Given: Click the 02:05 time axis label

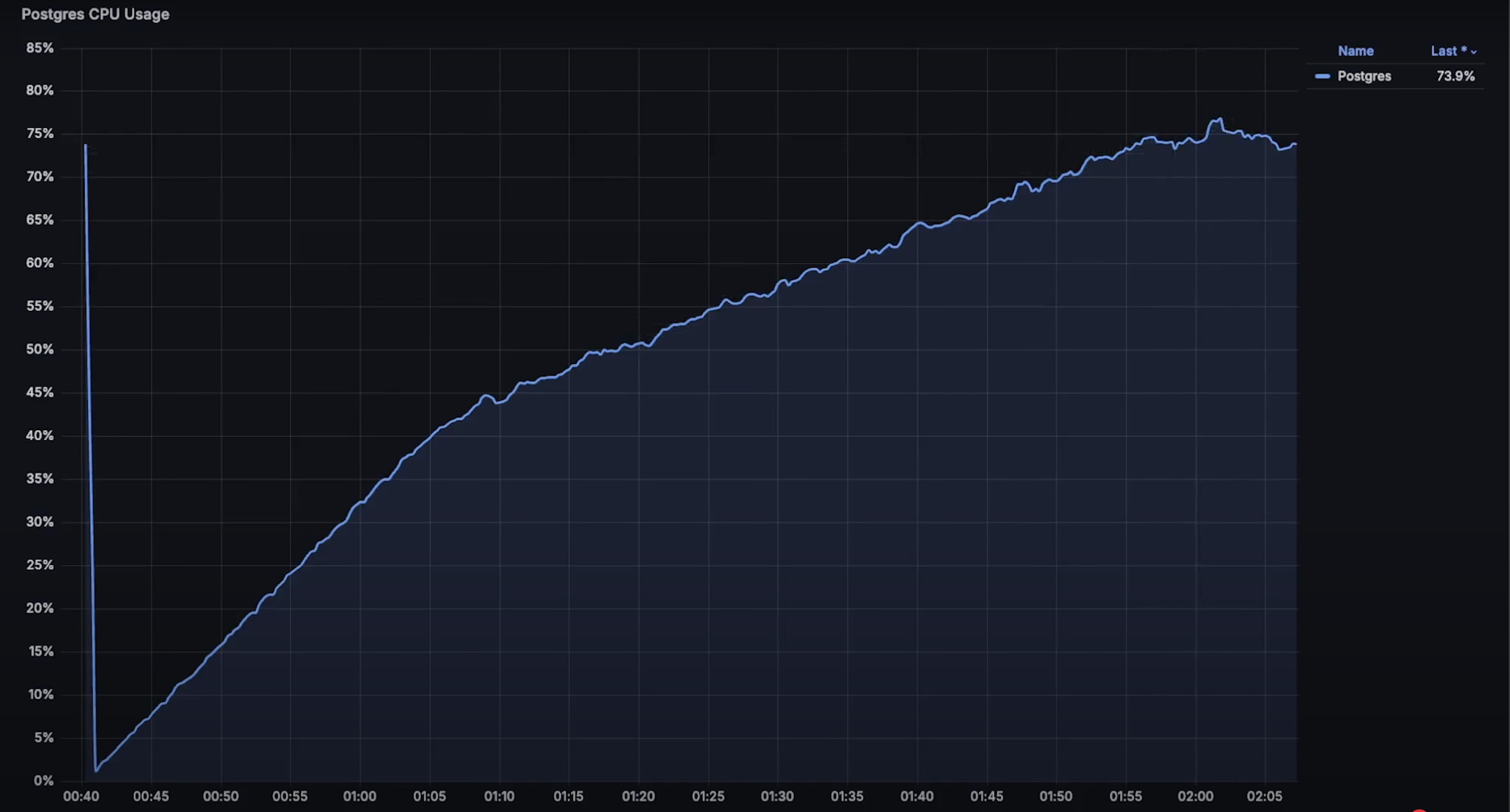Looking at the screenshot, I should coord(1264,796).
